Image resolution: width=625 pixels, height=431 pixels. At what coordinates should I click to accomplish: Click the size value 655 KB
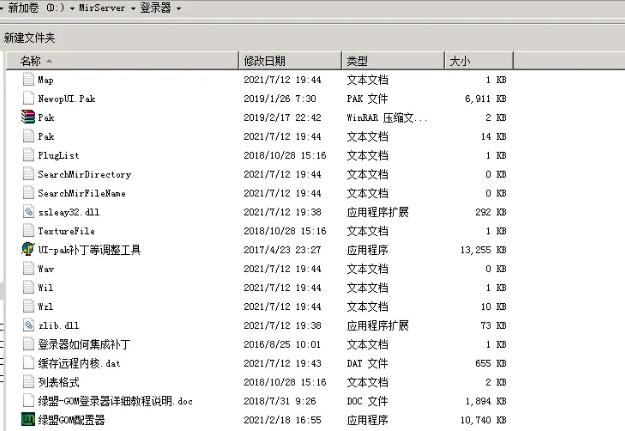[491, 363]
